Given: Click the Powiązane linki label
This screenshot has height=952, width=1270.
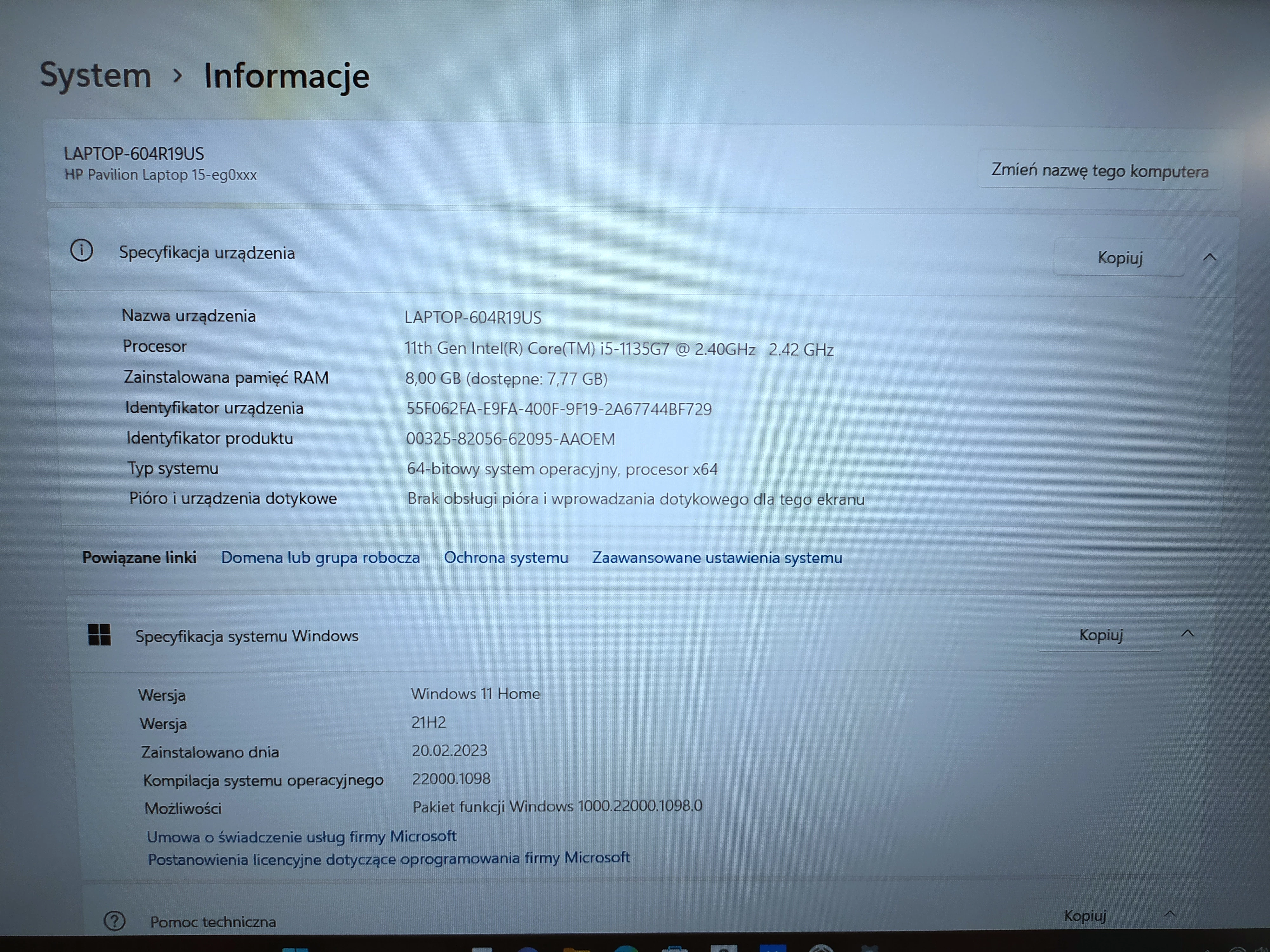Looking at the screenshot, I should [x=139, y=557].
